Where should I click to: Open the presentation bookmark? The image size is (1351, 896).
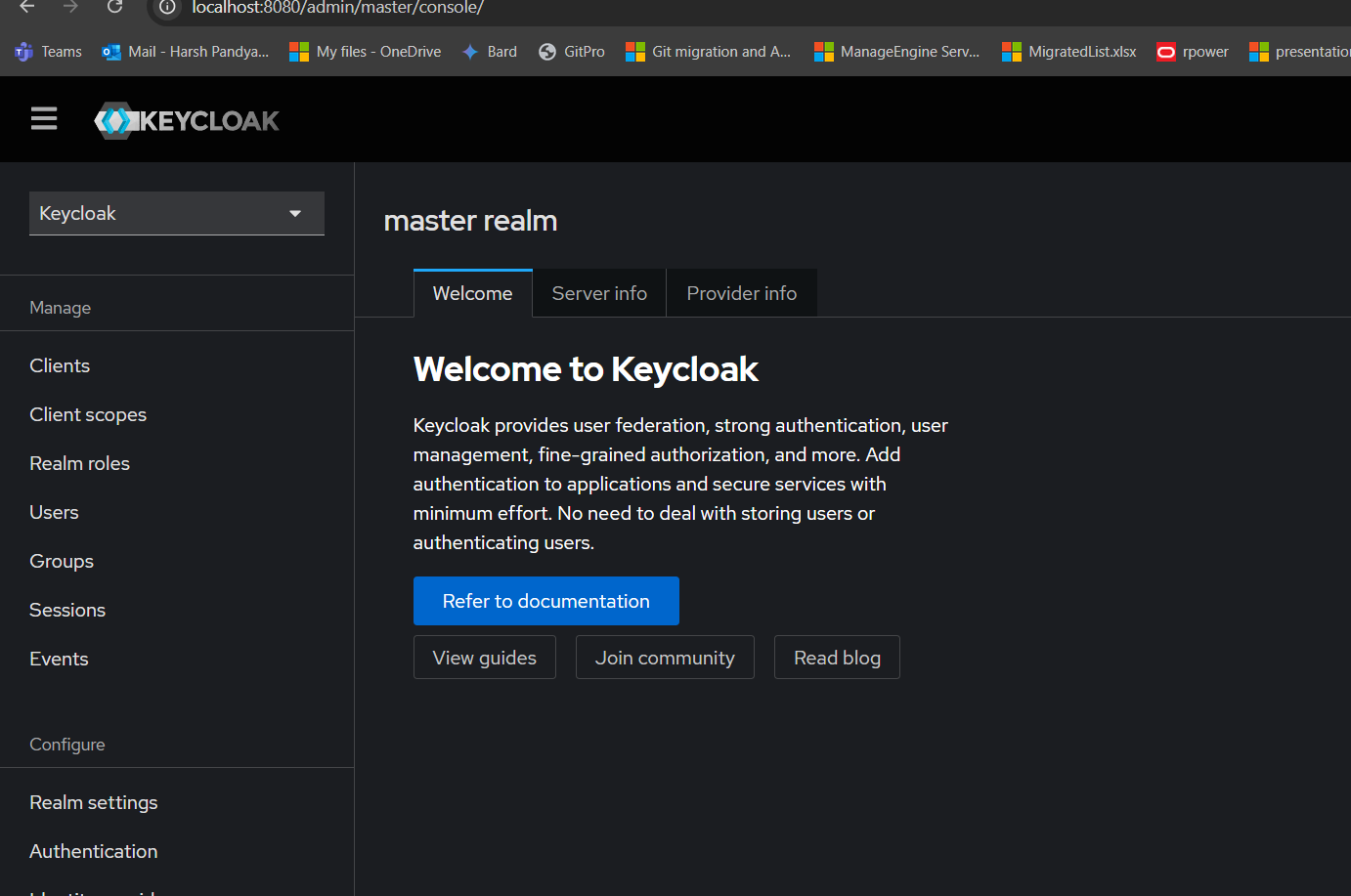tap(1300, 52)
